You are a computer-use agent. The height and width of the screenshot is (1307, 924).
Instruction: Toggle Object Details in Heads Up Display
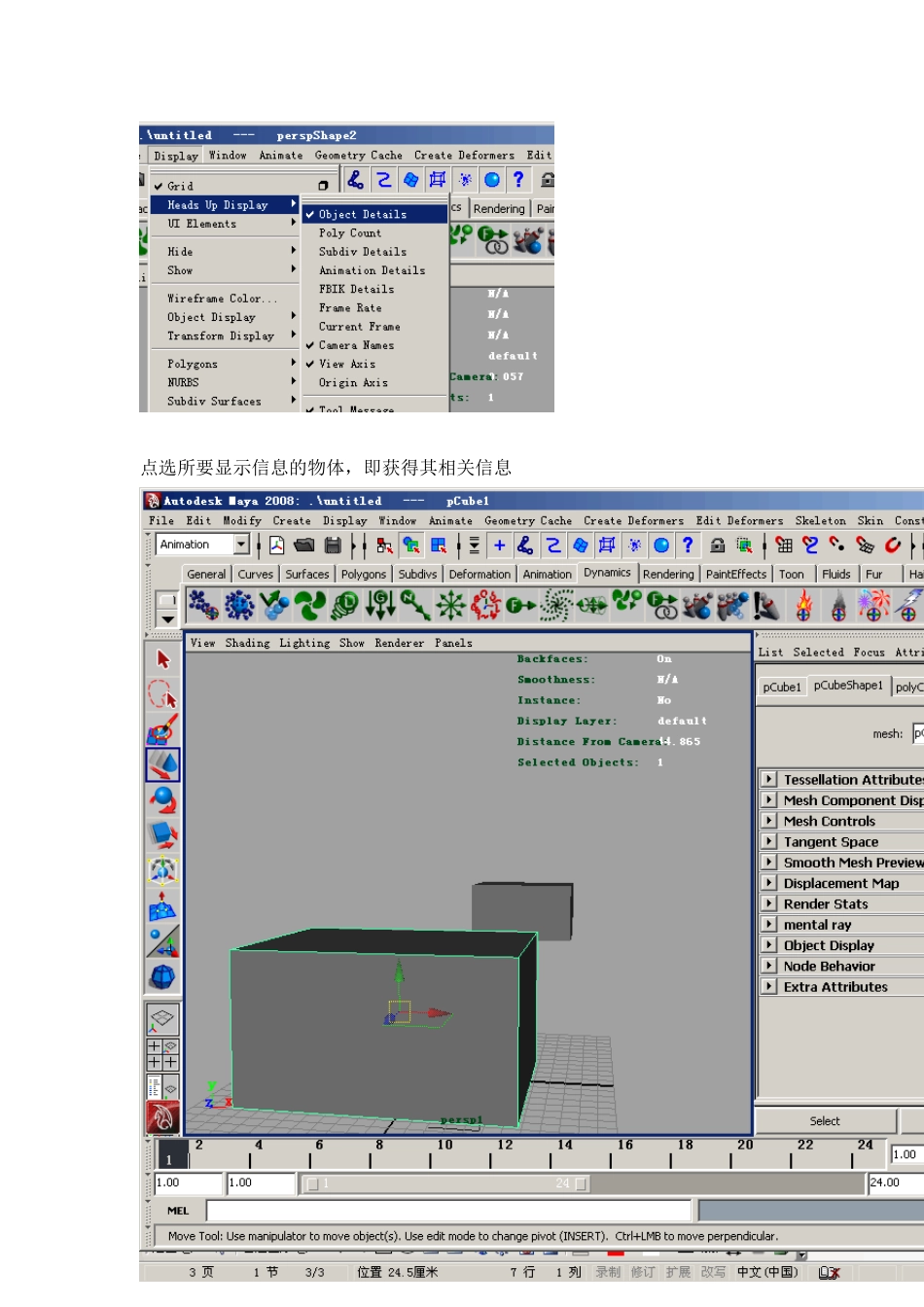tap(363, 215)
